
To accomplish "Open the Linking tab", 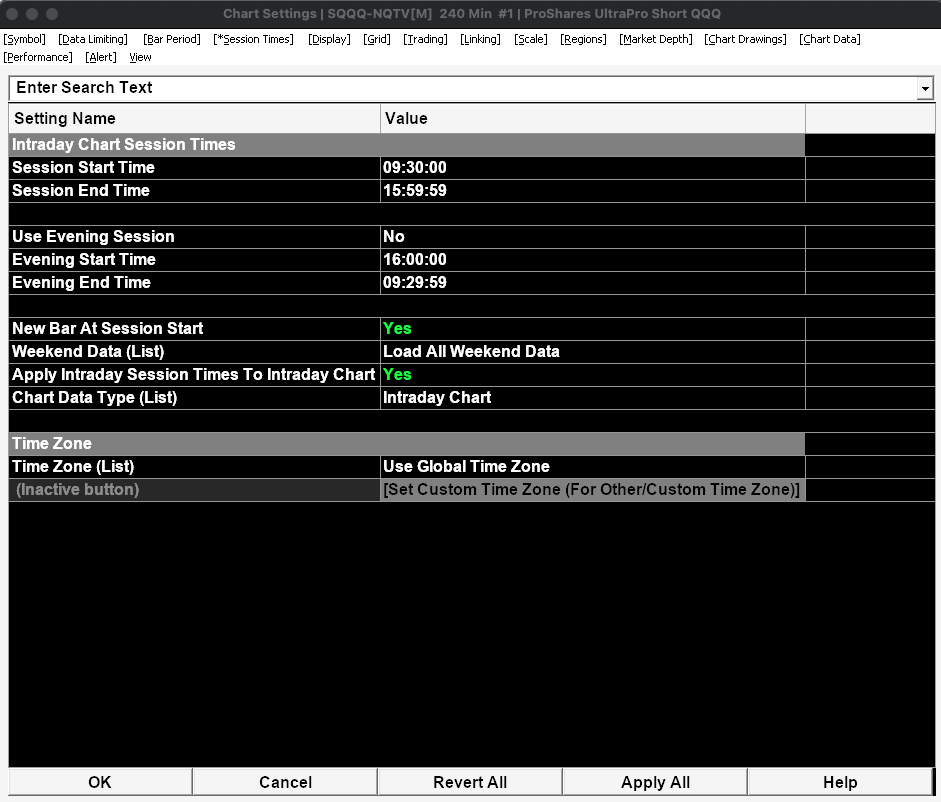I will 480,39.
